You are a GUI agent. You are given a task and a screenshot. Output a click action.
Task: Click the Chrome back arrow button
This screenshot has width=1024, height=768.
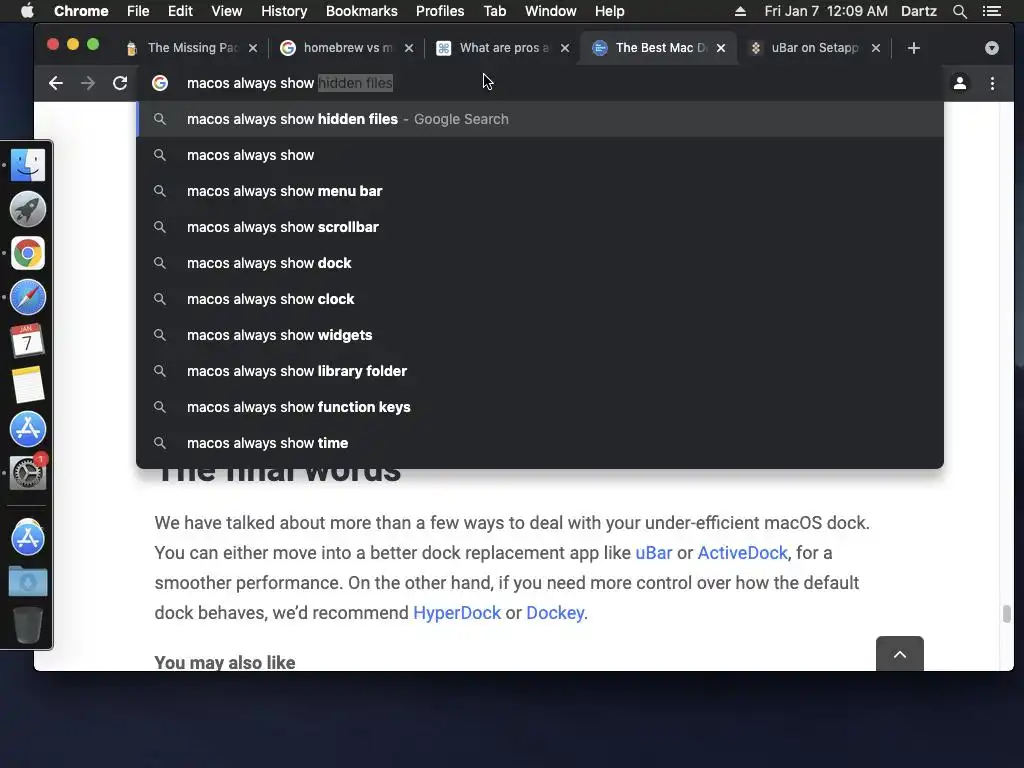56,83
